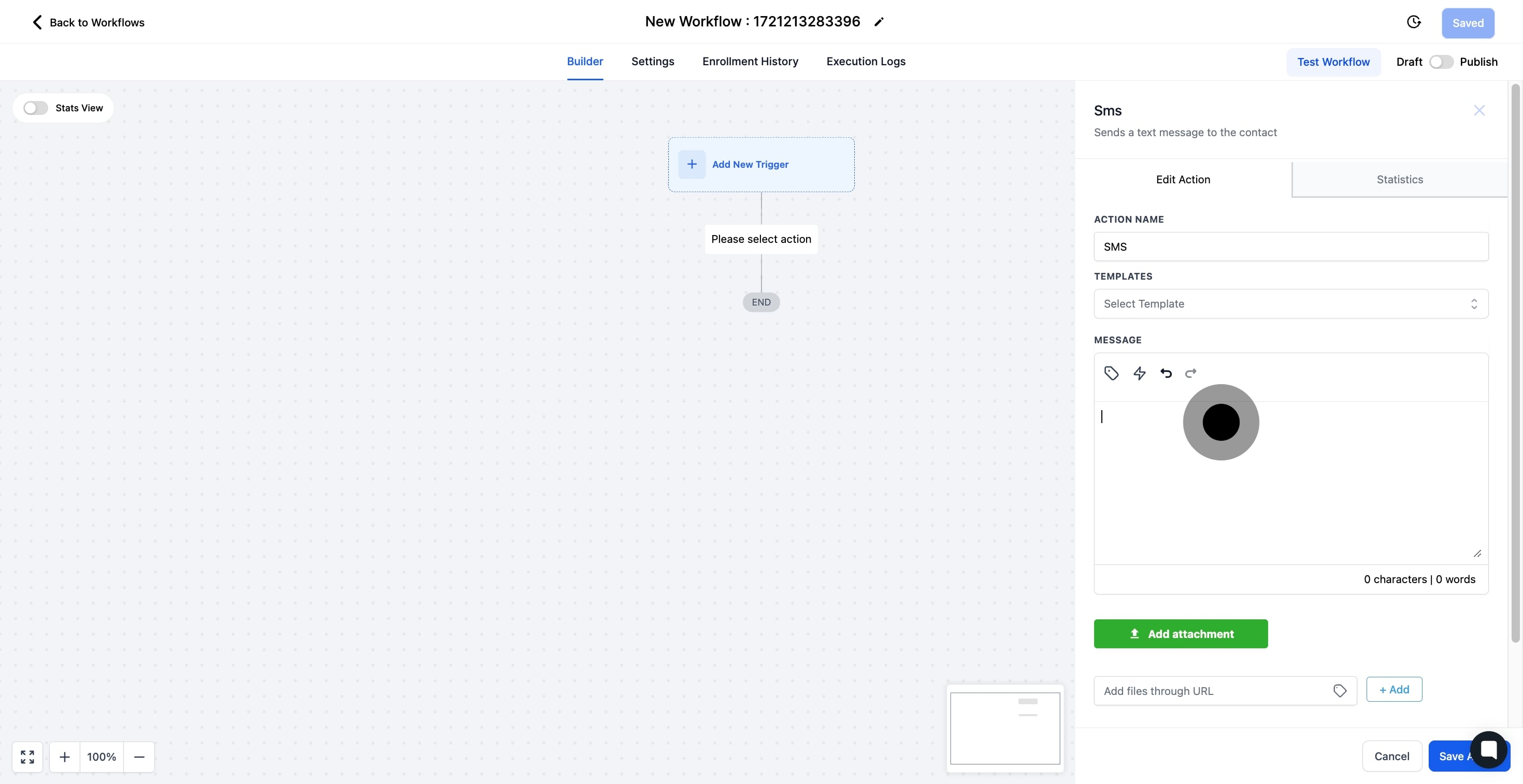Toggle Stats View switch on
Viewport: 1523px width, 784px height.
(35, 108)
